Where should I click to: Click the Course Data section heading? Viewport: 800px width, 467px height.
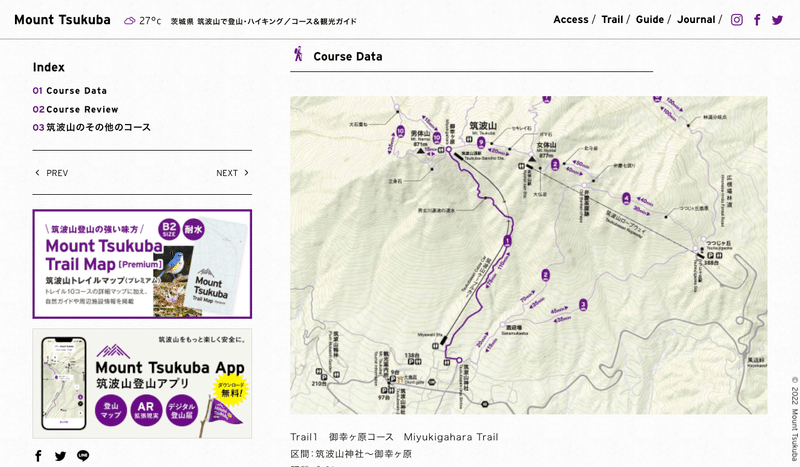(347, 57)
